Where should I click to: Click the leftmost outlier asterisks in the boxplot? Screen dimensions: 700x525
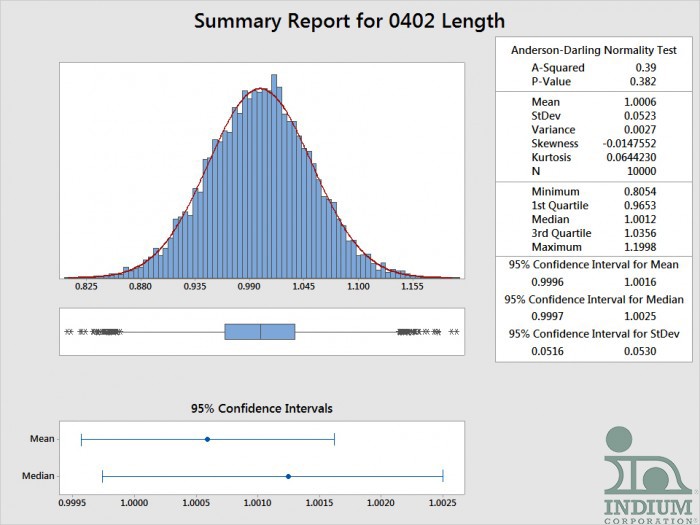69,332
